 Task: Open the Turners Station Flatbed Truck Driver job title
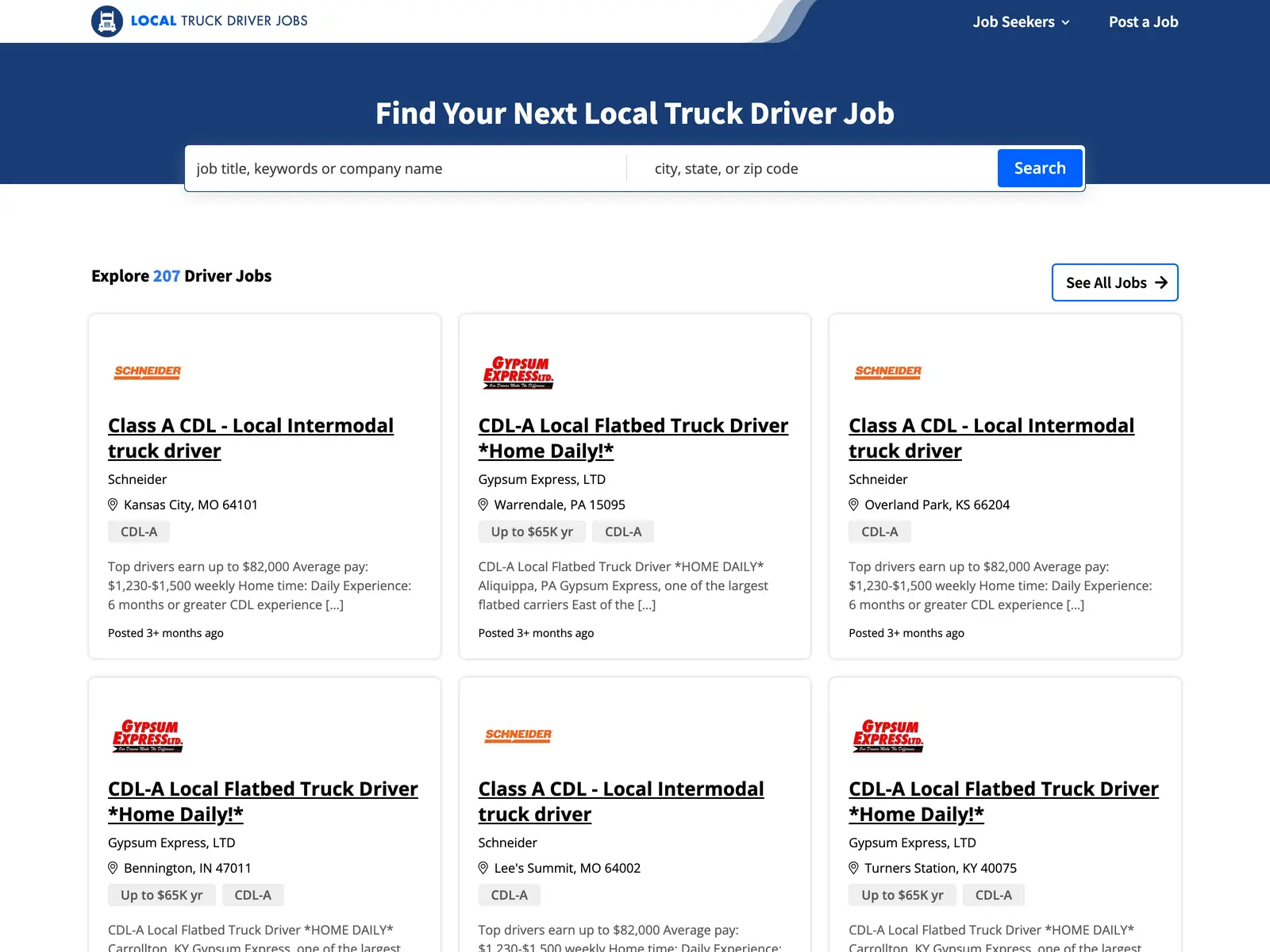pos(1003,801)
